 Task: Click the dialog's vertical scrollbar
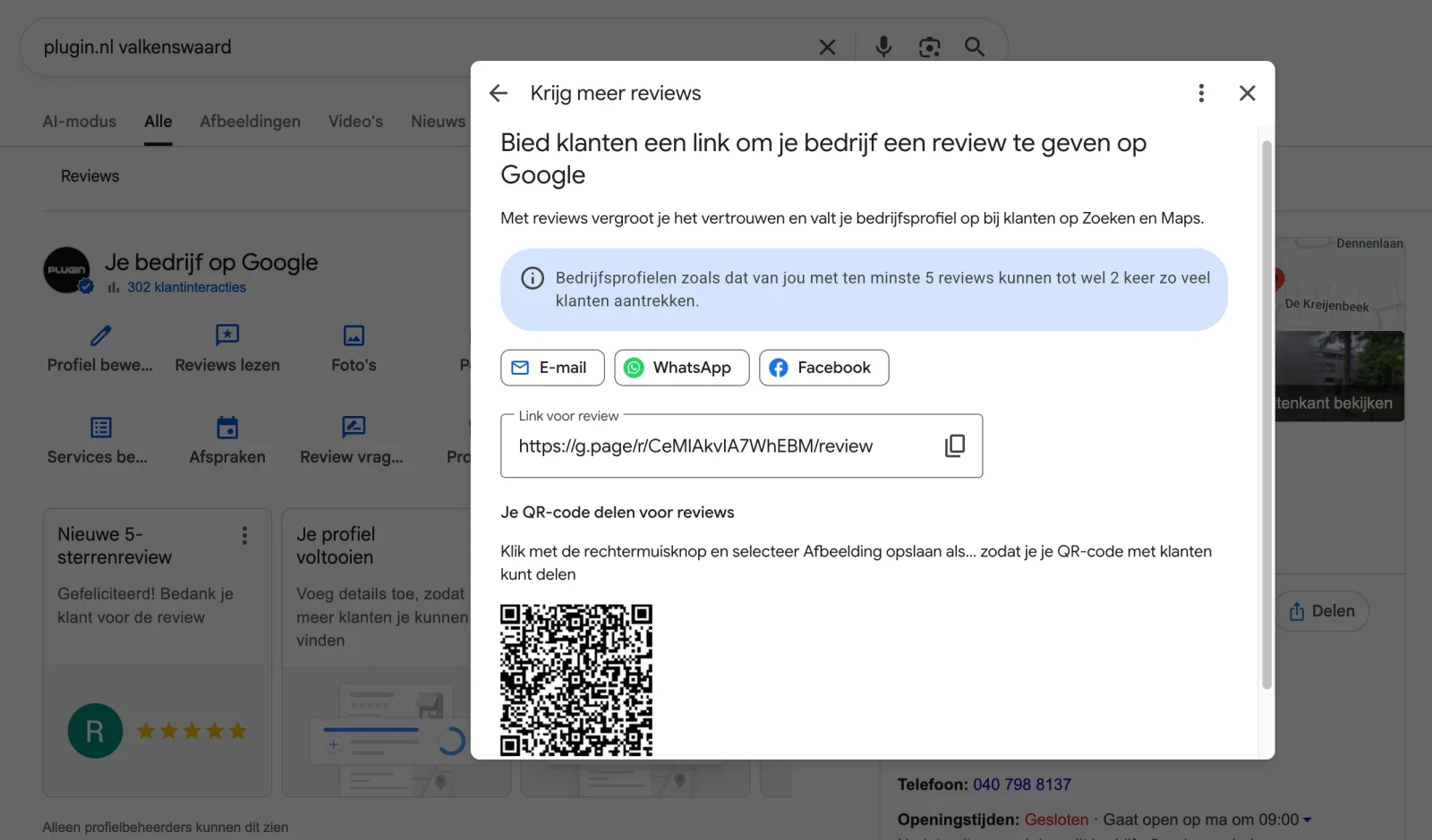tap(1266, 415)
